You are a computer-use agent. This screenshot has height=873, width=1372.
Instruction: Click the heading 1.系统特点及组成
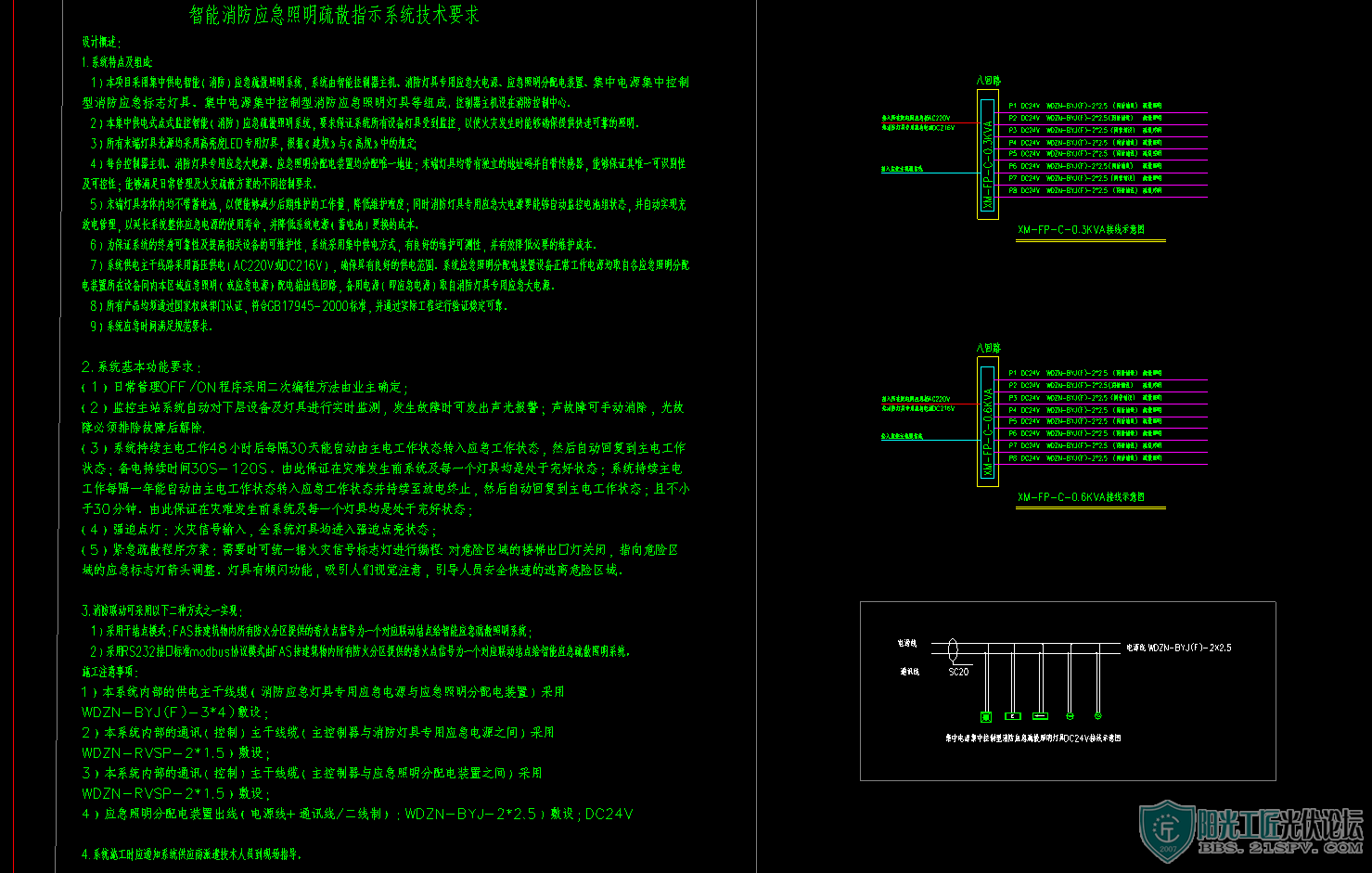point(117,62)
